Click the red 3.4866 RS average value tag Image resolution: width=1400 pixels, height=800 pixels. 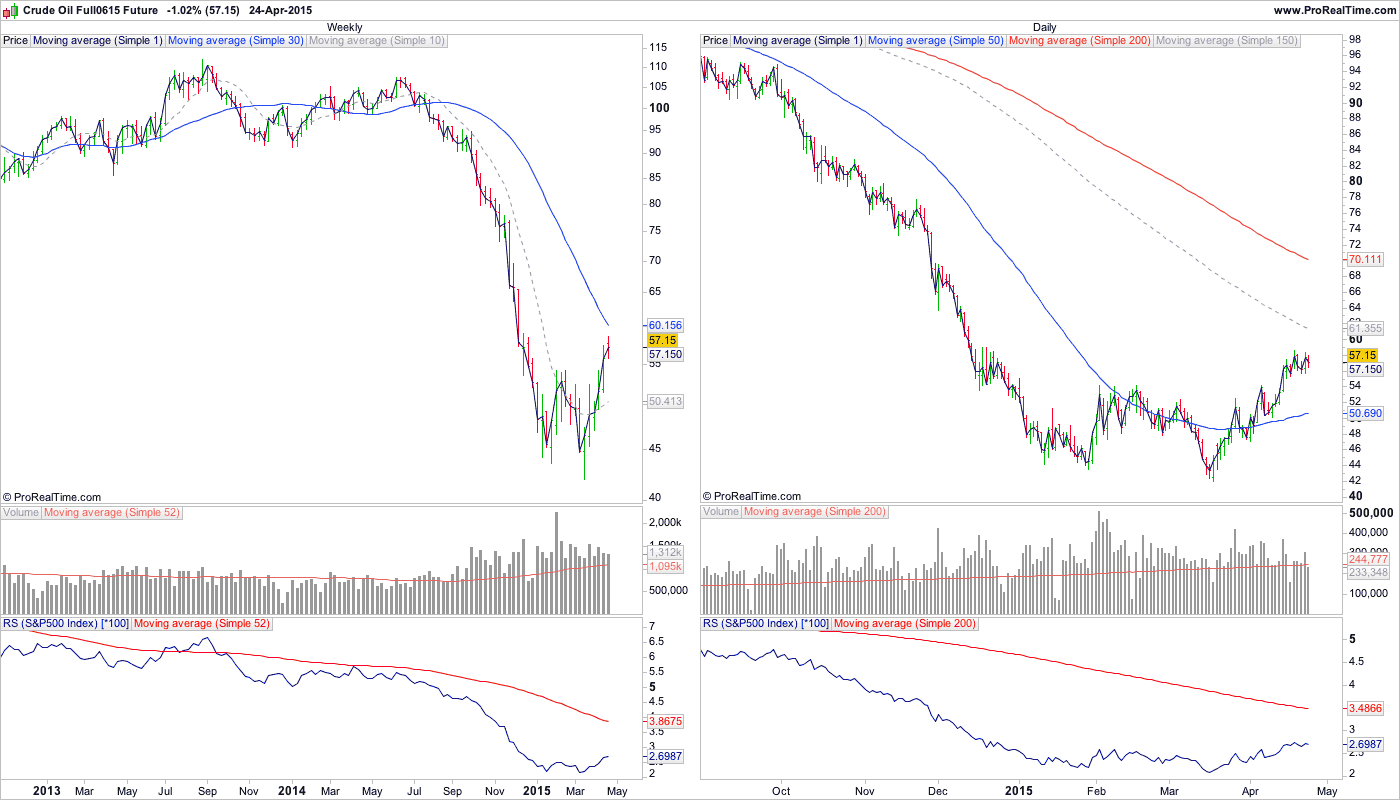point(1365,708)
